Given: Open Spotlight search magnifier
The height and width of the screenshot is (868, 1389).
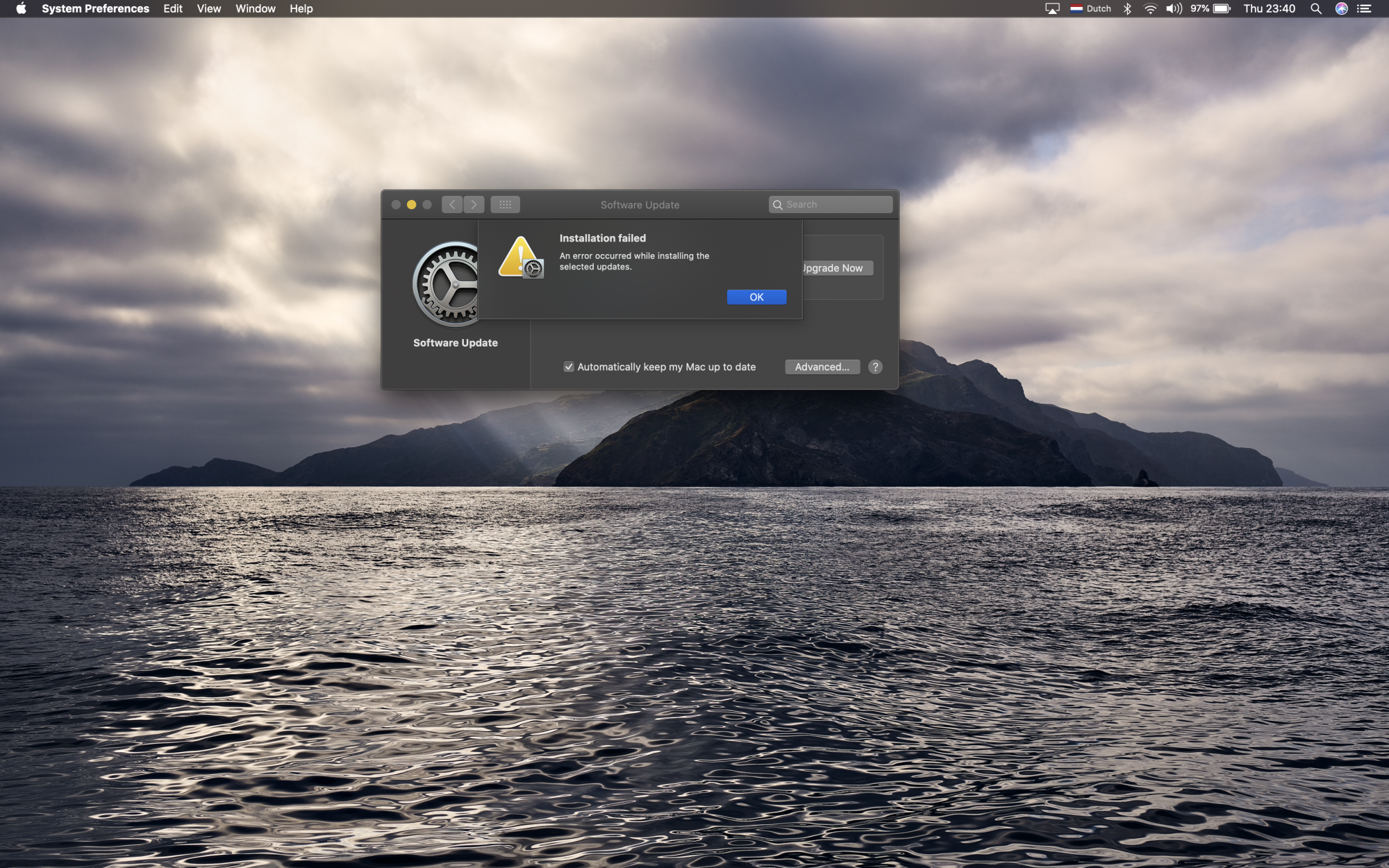Looking at the screenshot, I should (x=1315, y=8).
